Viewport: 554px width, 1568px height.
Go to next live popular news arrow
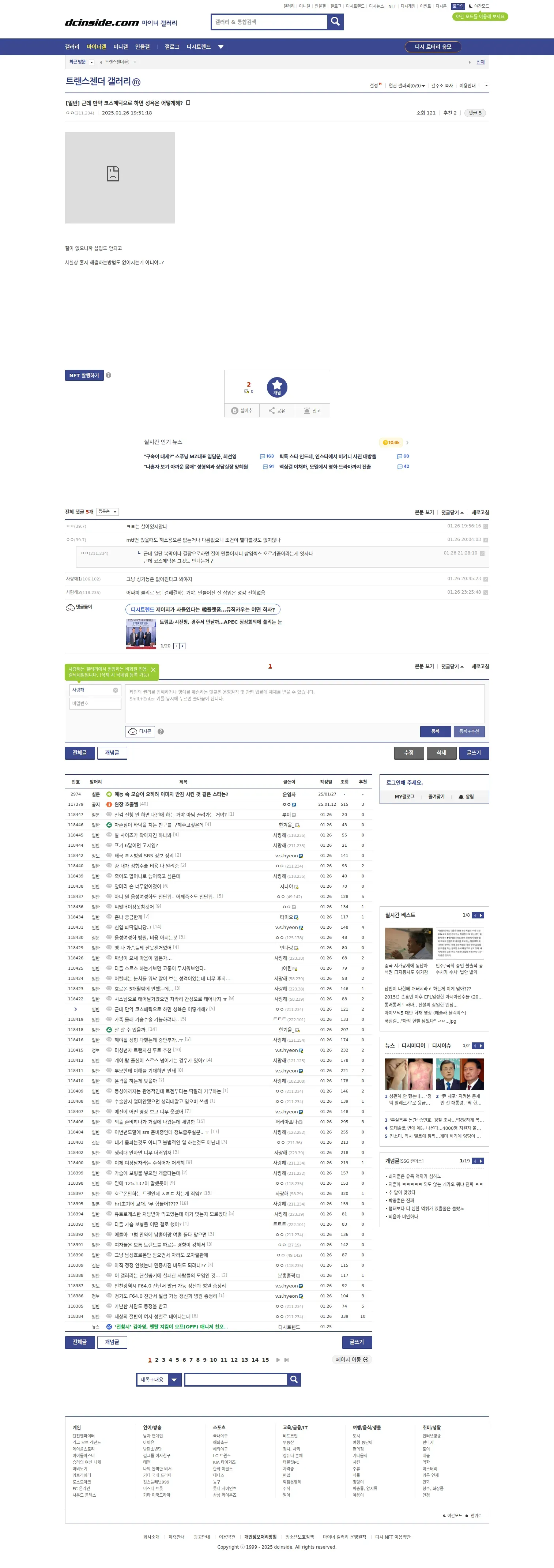(407, 443)
